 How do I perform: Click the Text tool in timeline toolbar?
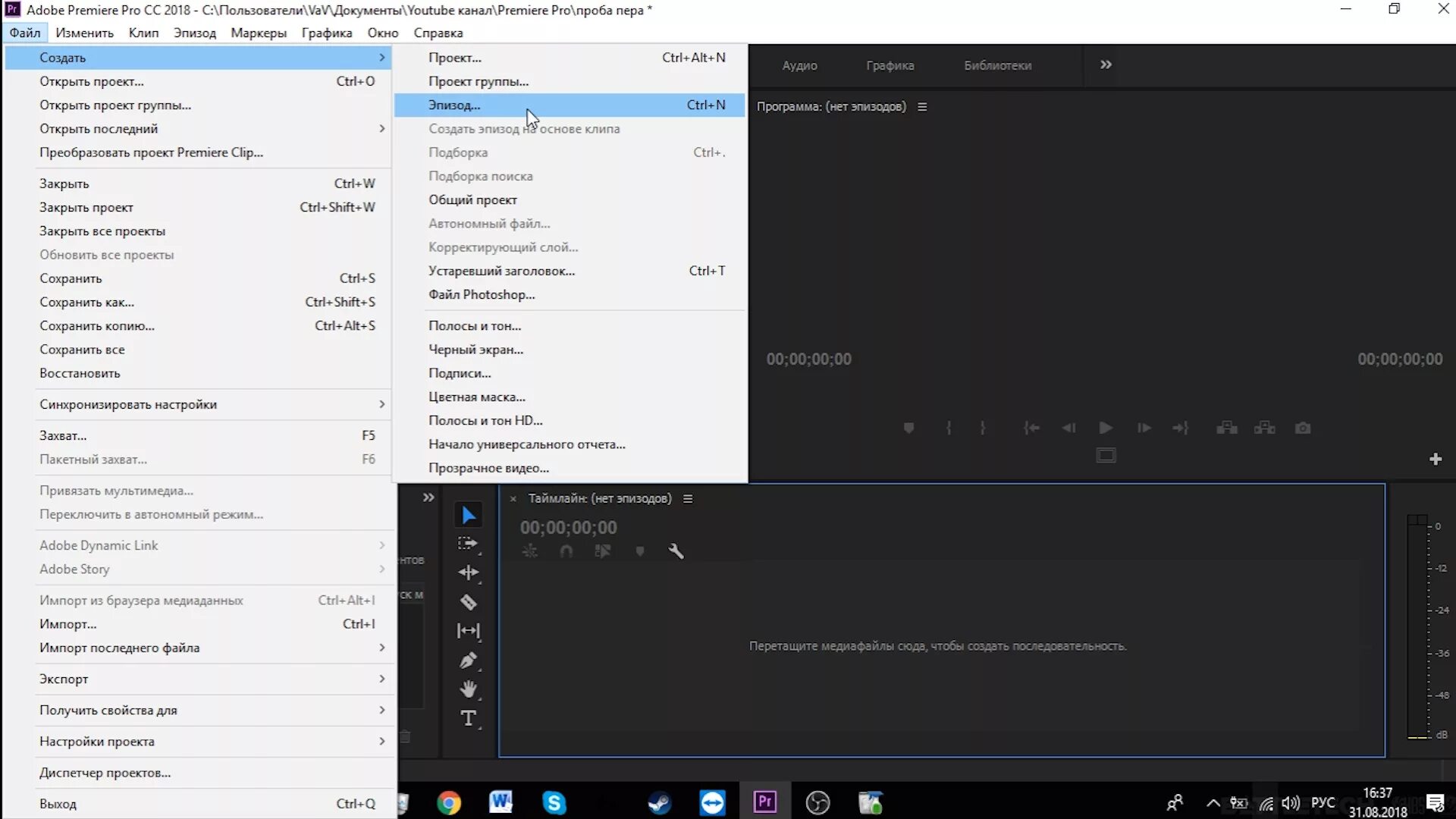468,719
